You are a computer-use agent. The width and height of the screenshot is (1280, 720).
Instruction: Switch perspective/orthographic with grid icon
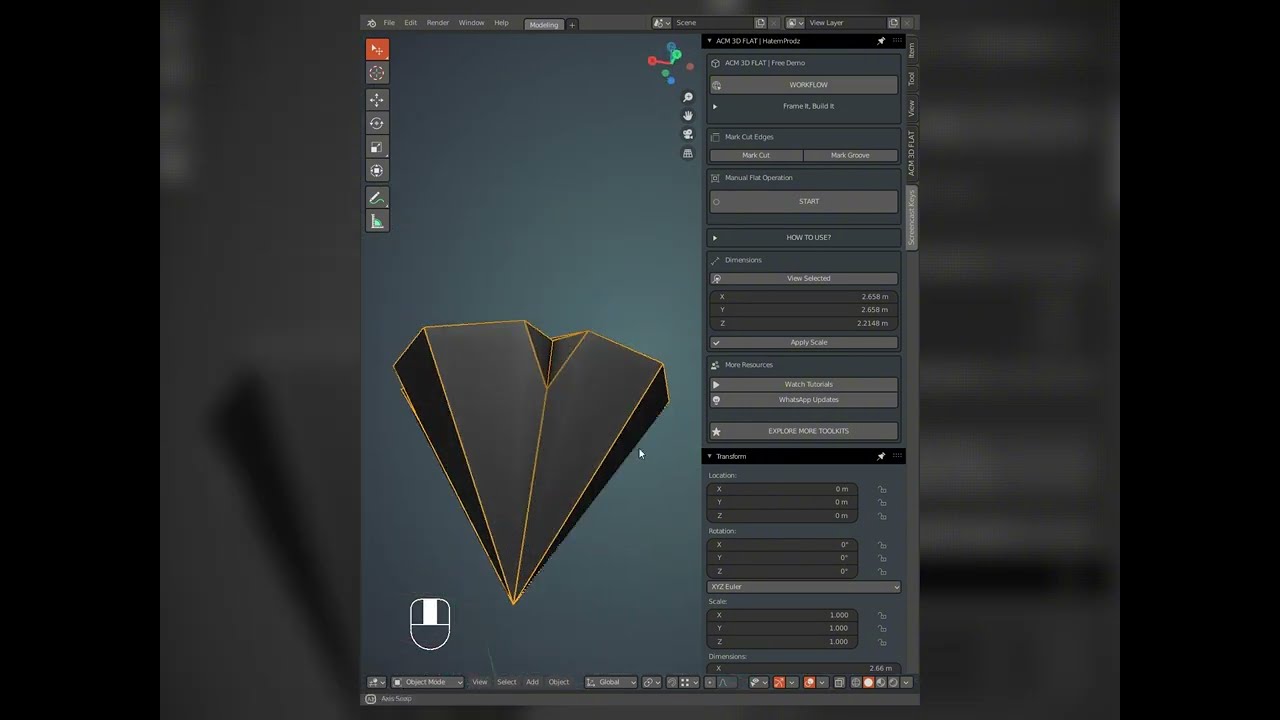click(688, 154)
